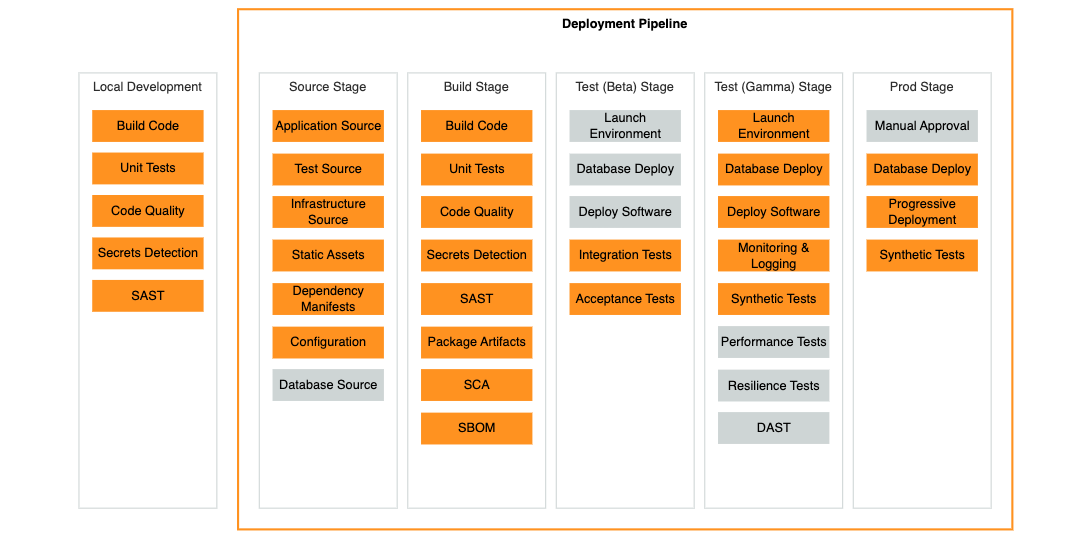1080x540 pixels.
Task: Click the gray Database Source box
Action: [x=328, y=385]
